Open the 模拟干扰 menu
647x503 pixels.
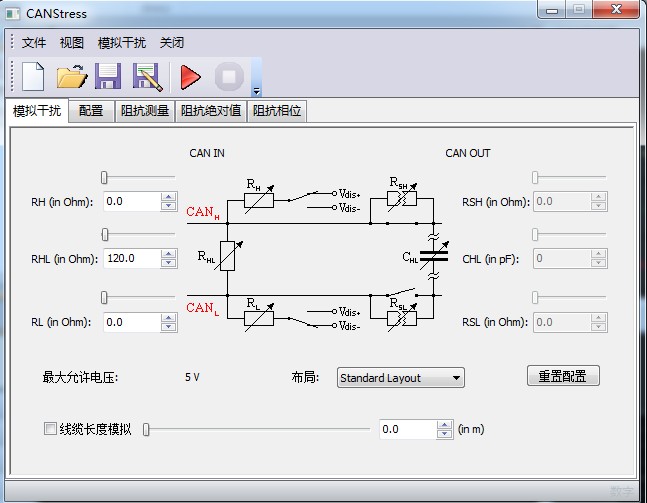coord(121,43)
